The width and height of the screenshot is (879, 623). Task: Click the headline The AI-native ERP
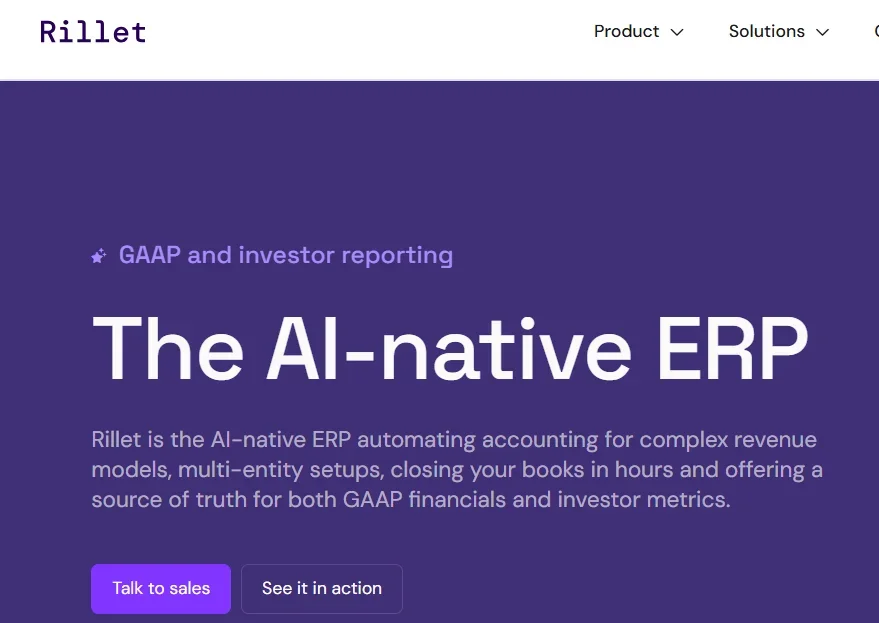[x=449, y=348]
